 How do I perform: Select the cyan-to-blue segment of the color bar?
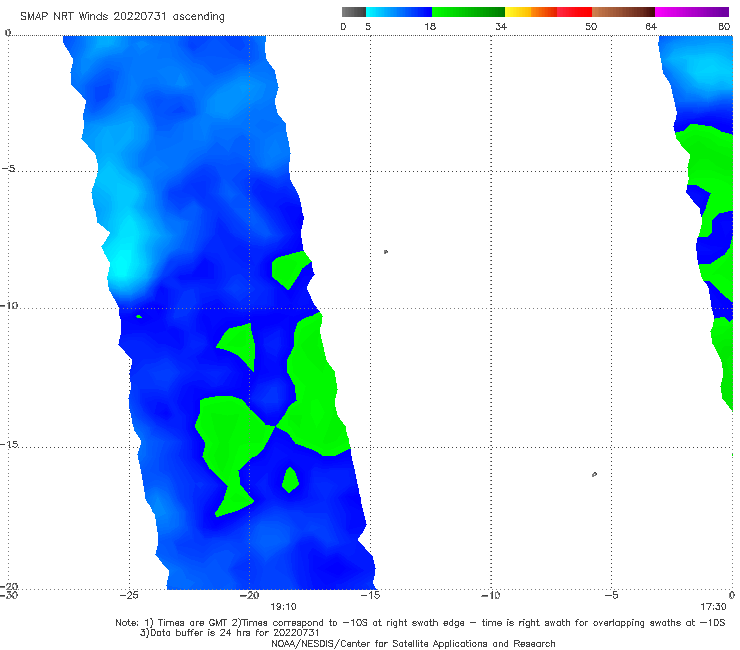point(399,12)
